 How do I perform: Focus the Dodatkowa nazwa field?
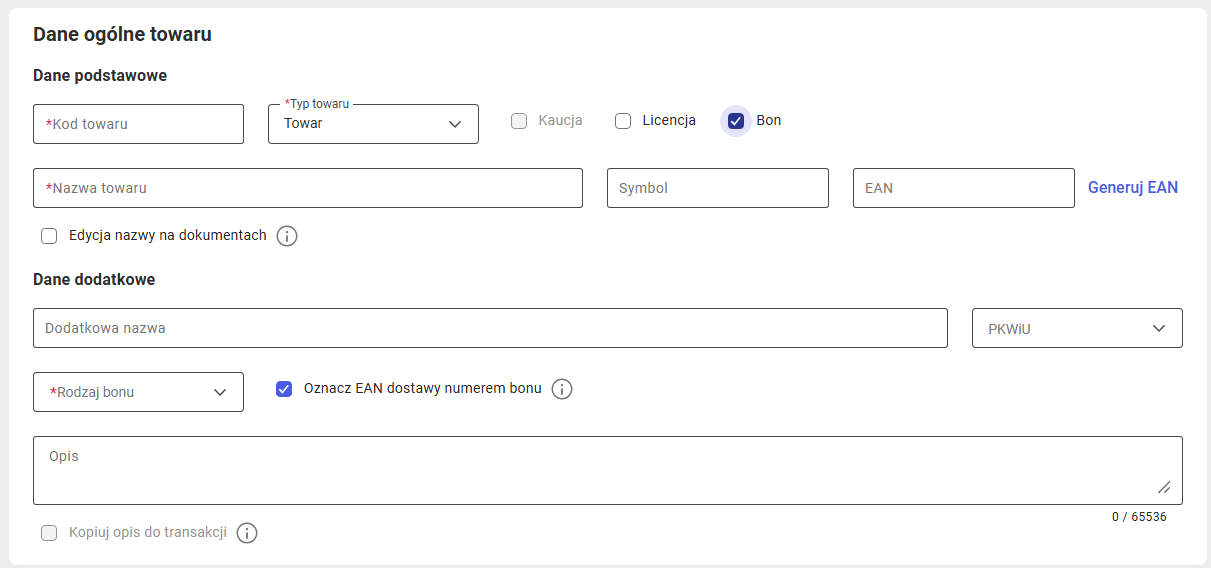[490, 328]
